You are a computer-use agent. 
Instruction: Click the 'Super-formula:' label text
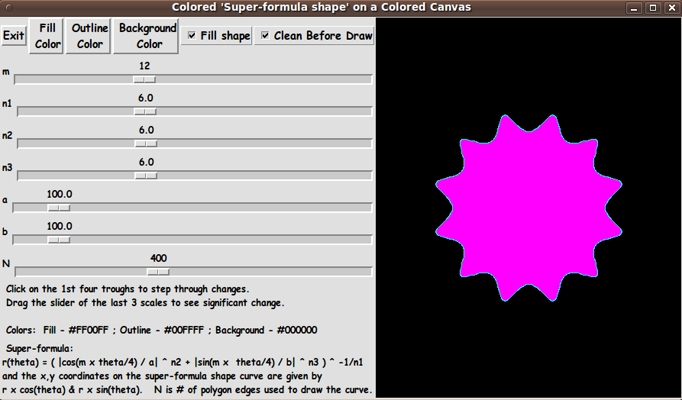point(40,349)
